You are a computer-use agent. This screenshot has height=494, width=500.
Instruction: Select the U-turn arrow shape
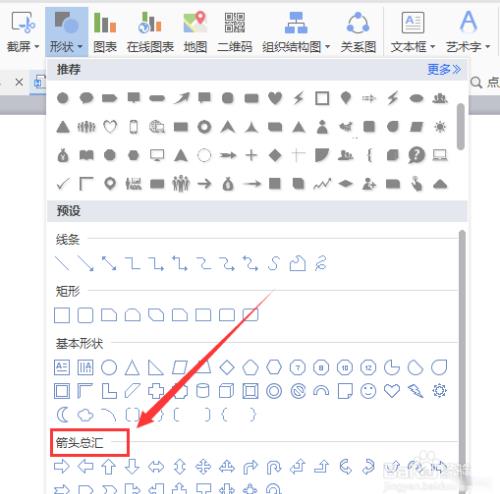[x=274, y=467]
